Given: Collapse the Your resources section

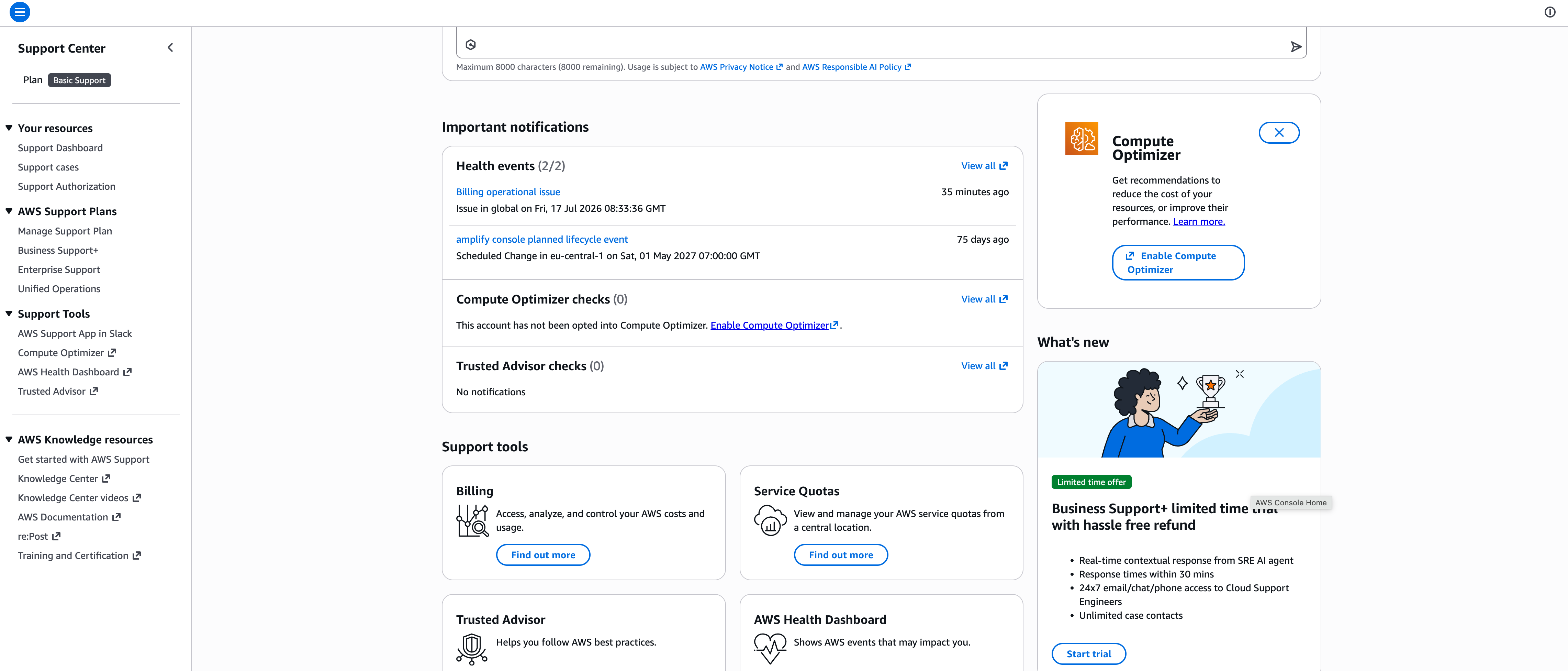Looking at the screenshot, I should [x=9, y=128].
